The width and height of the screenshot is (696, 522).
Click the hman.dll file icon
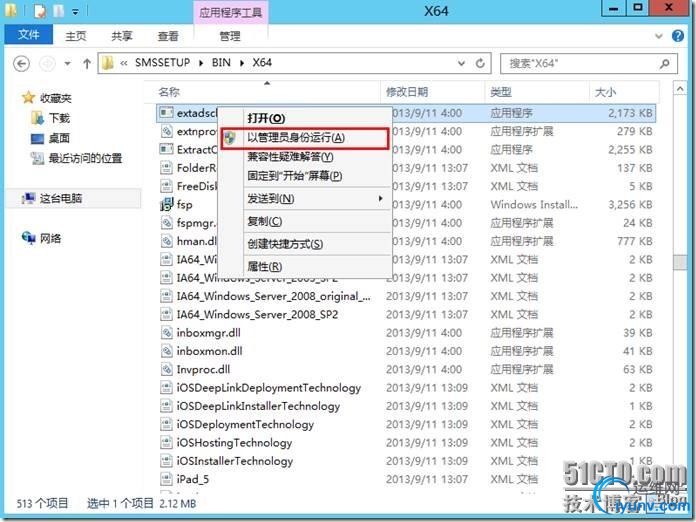pyautogui.click(x=166, y=241)
